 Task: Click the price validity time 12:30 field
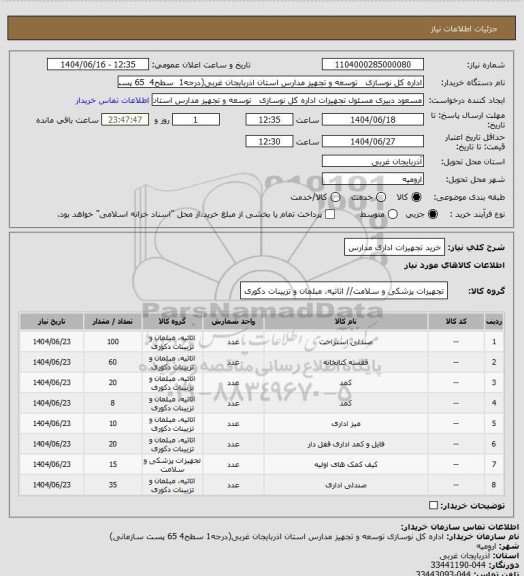269,141
